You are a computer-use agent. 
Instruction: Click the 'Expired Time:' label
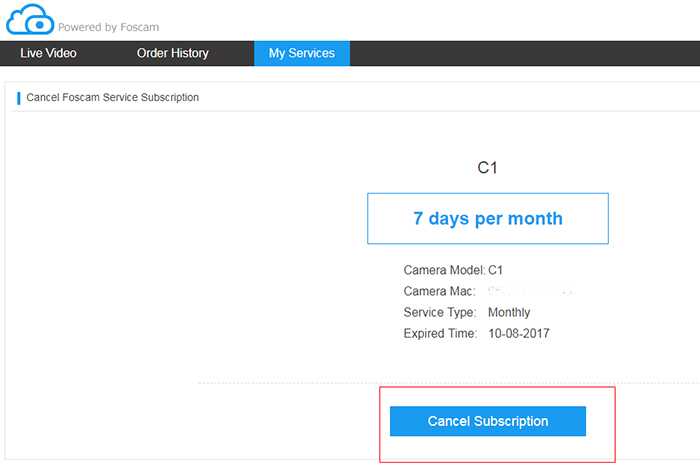pyautogui.click(x=440, y=334)
